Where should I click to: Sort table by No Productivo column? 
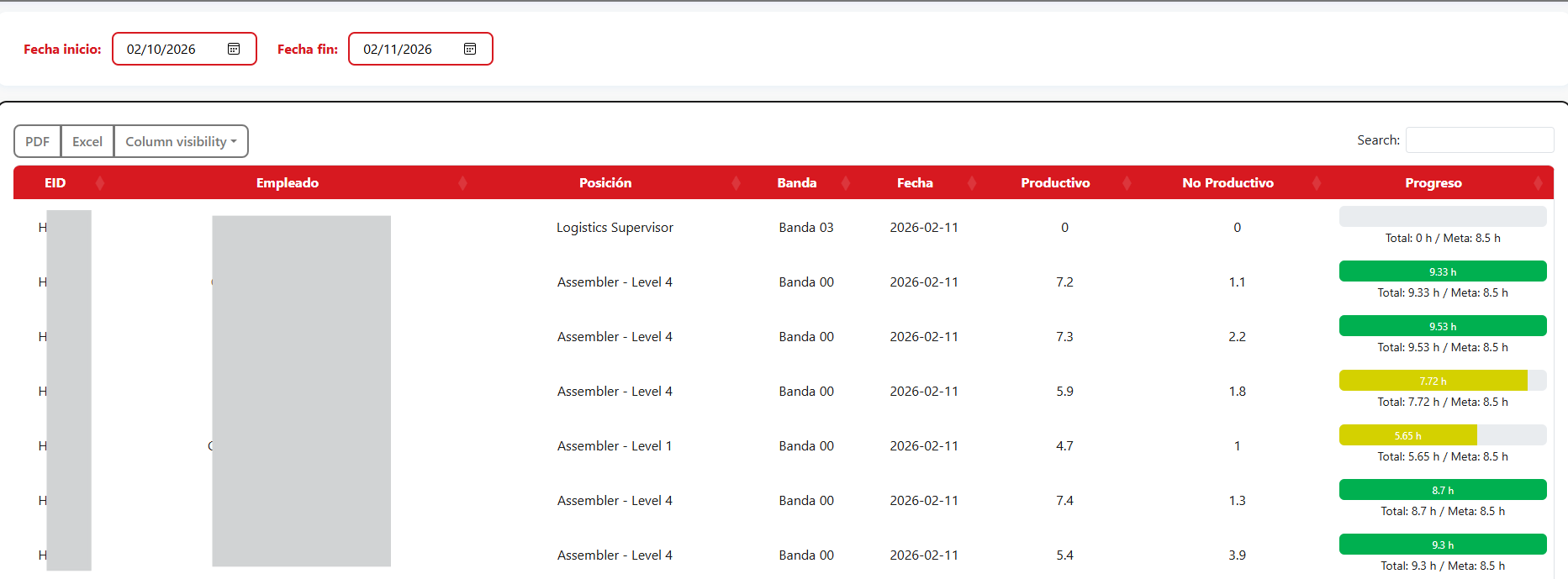point(1227,182)
